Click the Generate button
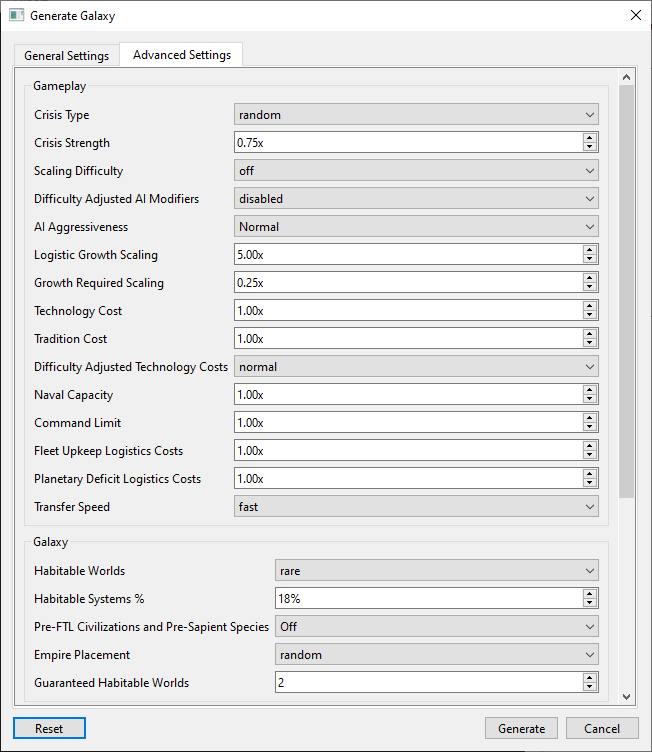The height and width of the screenshot is (752, 652). (x=521, y=728)
